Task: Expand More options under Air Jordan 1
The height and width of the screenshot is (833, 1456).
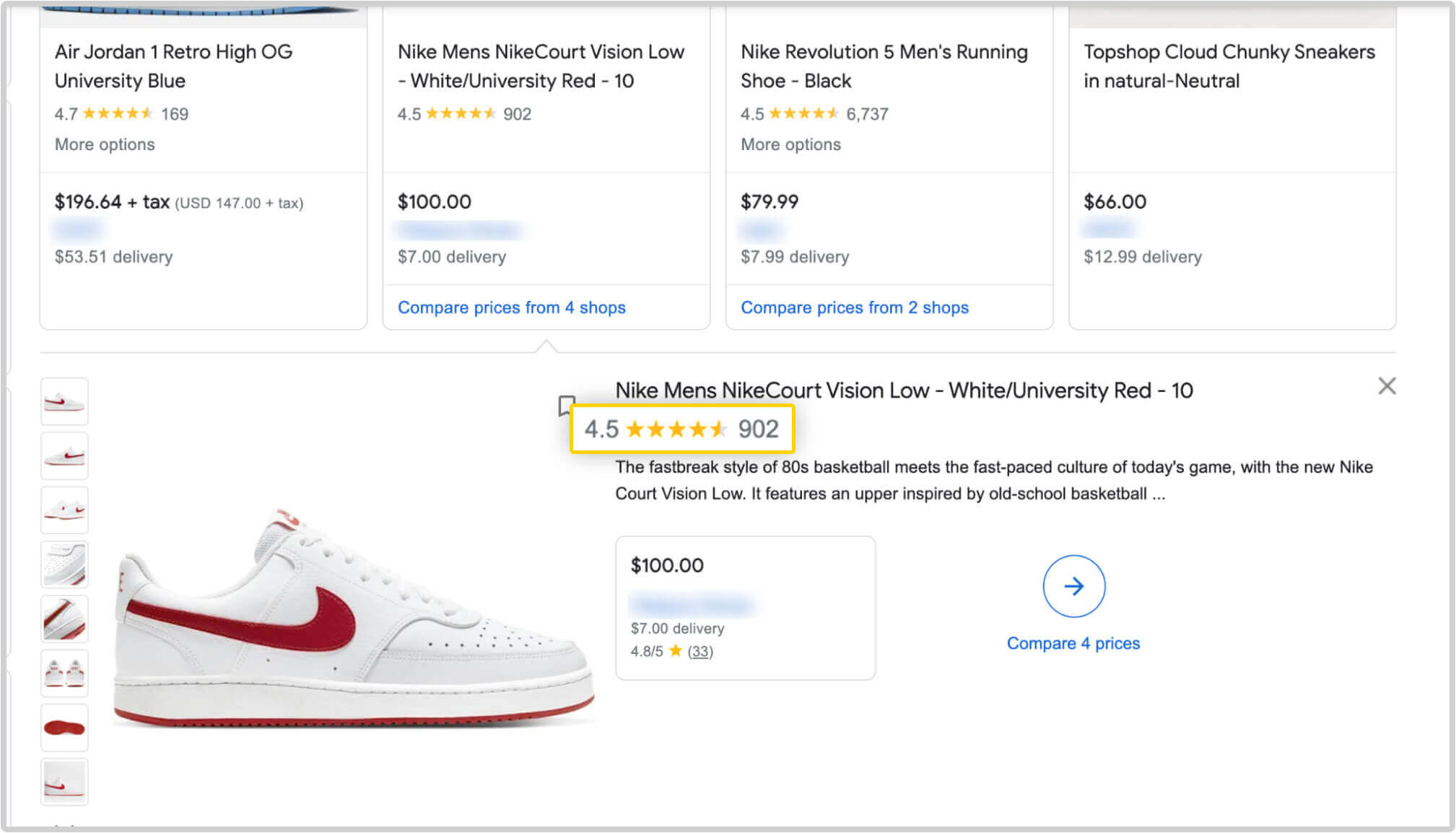Action: [105, 144]
